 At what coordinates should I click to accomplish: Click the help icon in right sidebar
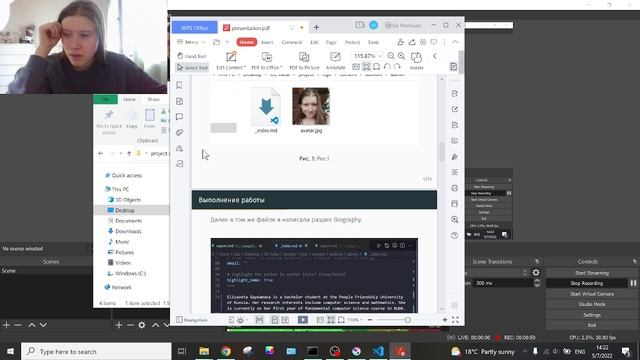coord(455,236)
